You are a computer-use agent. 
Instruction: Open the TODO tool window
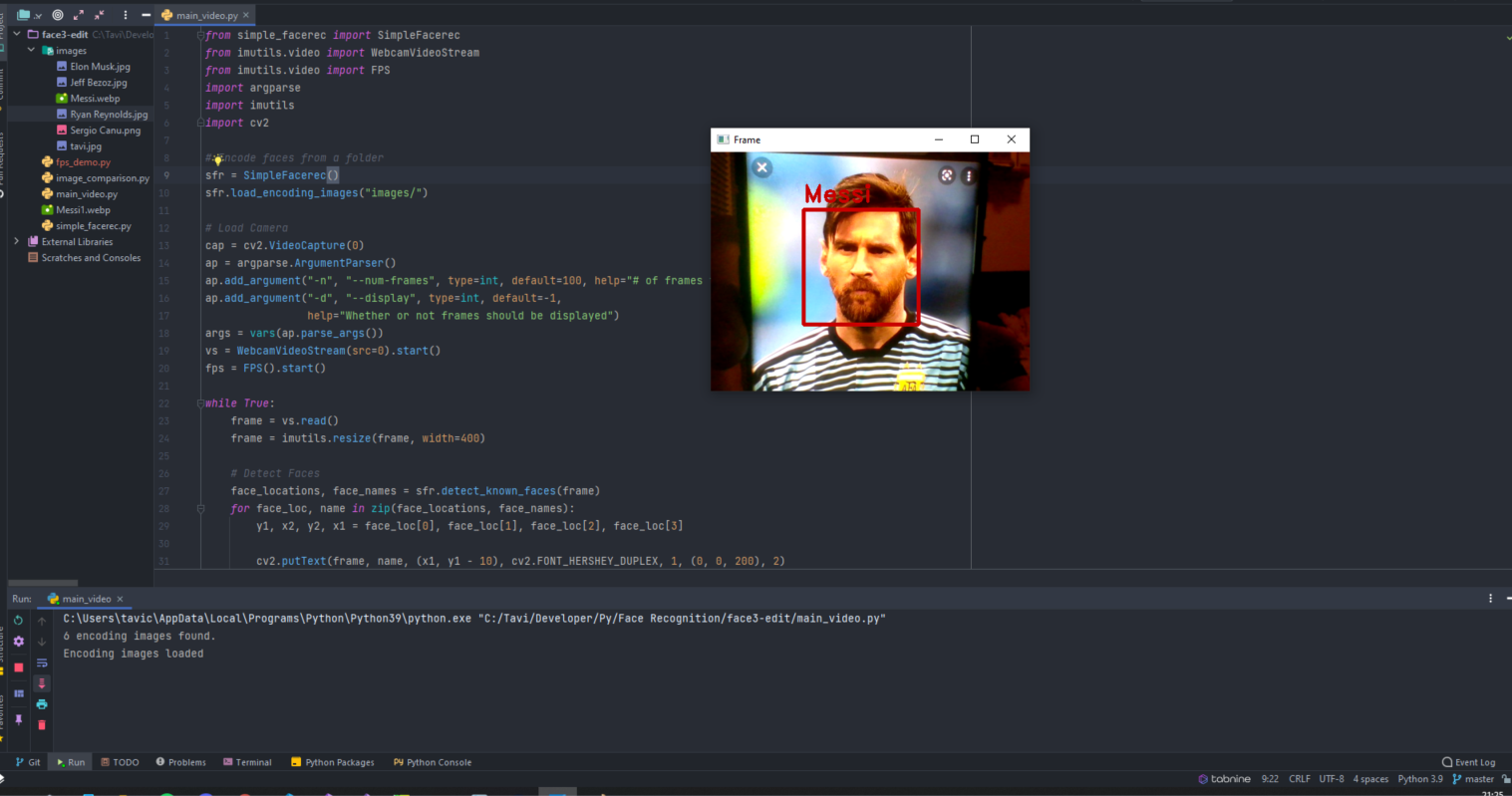coord(120,762)
